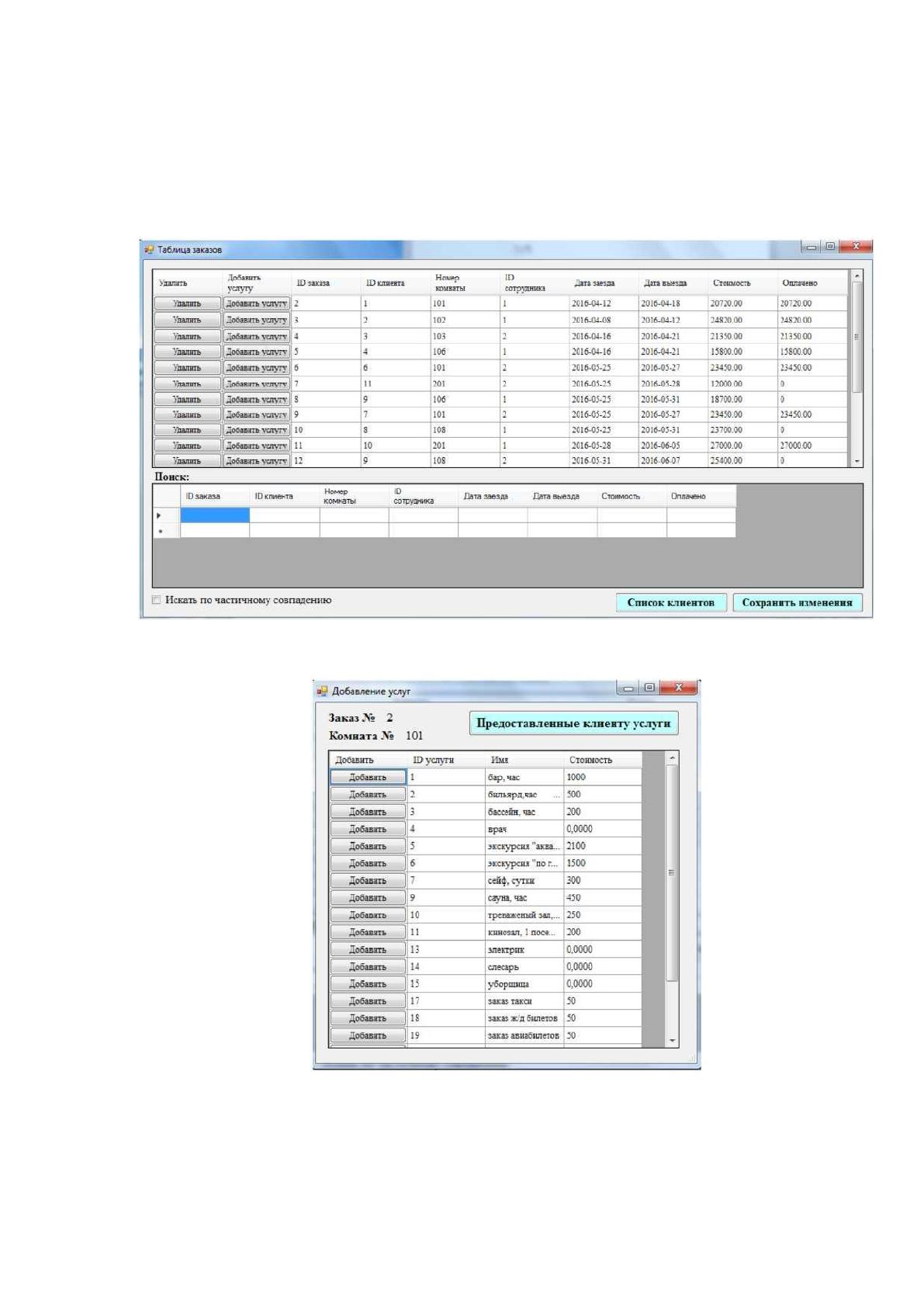The height and width of the screenshot is (1307, 924).
Task: Sort orders by Стоимость column header
Action: (732, 283)
